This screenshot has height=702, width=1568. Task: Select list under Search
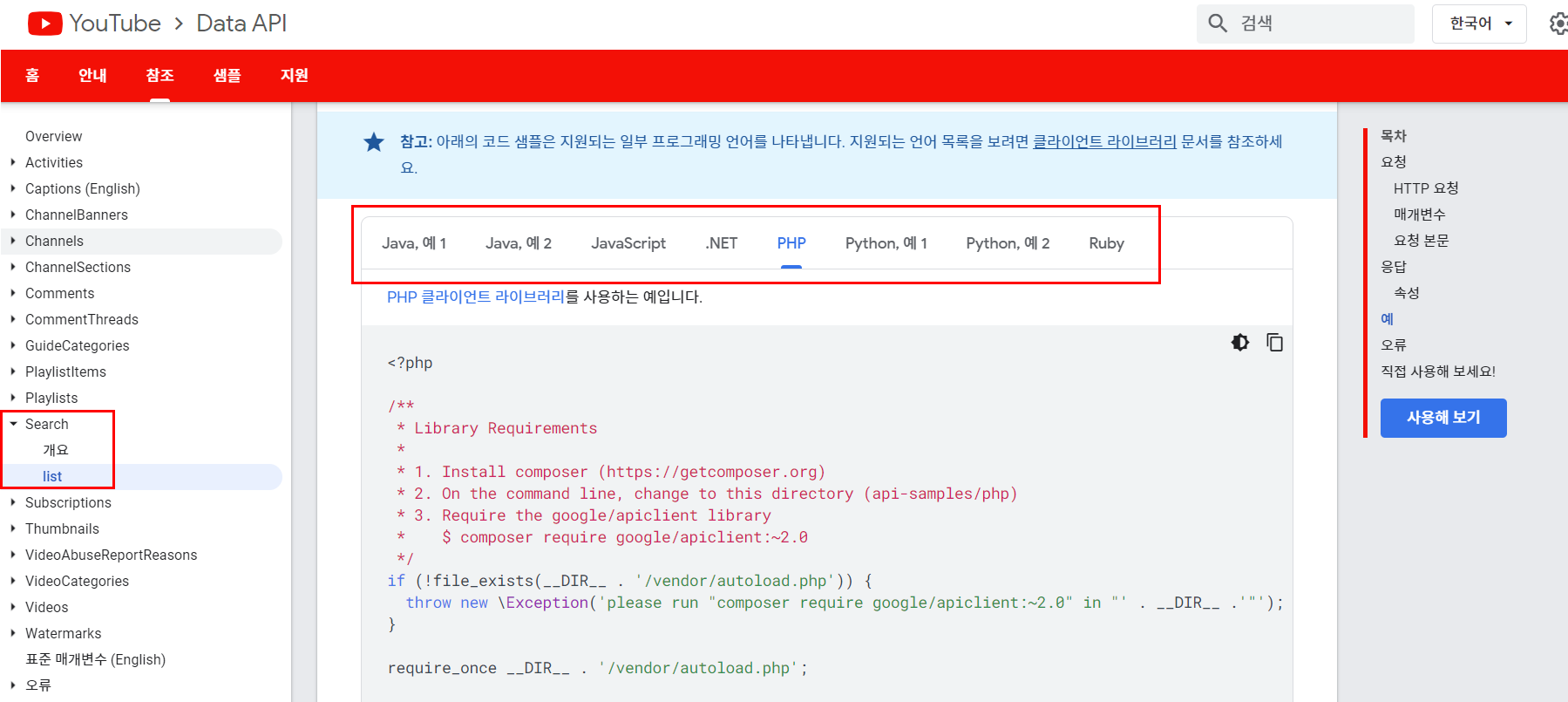[52, 477]
